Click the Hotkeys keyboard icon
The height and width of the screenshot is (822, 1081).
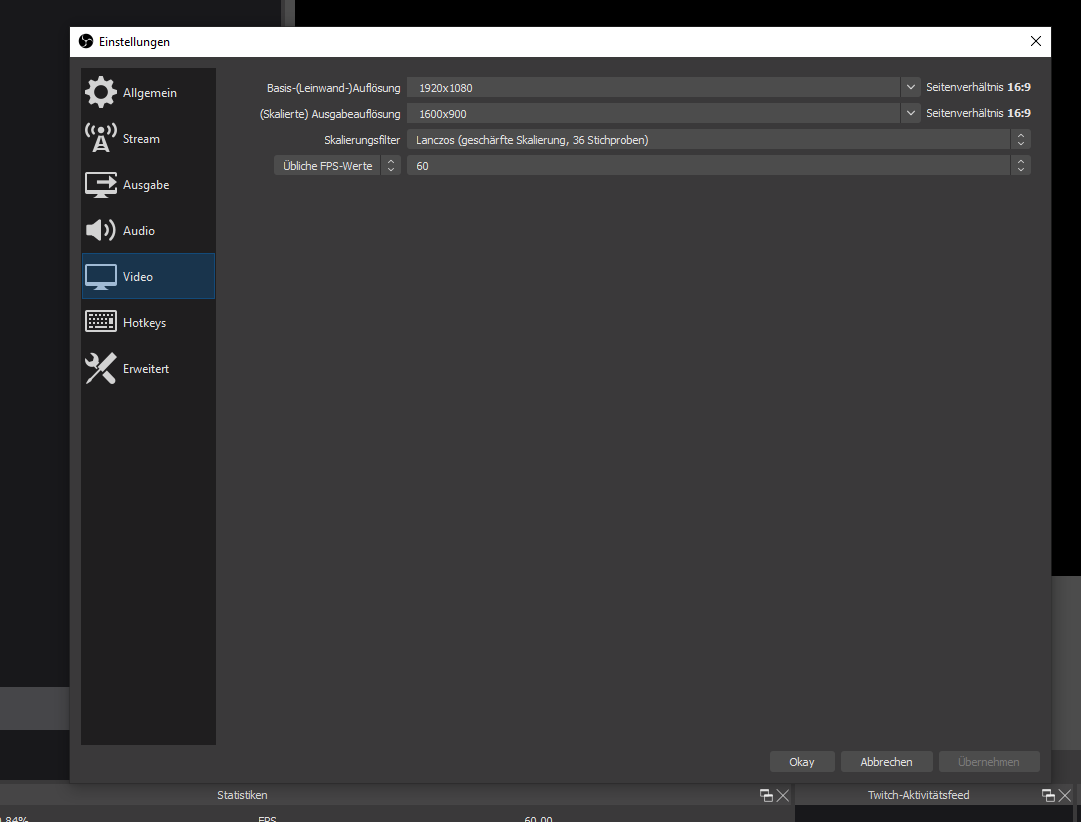(100, 322)
